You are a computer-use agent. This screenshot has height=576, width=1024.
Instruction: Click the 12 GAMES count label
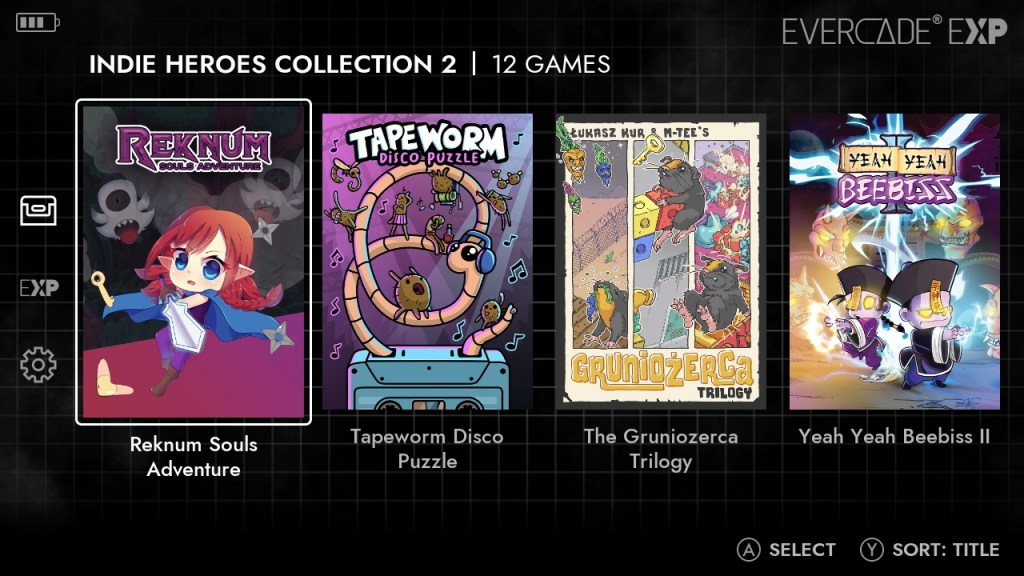click(551, 64)
